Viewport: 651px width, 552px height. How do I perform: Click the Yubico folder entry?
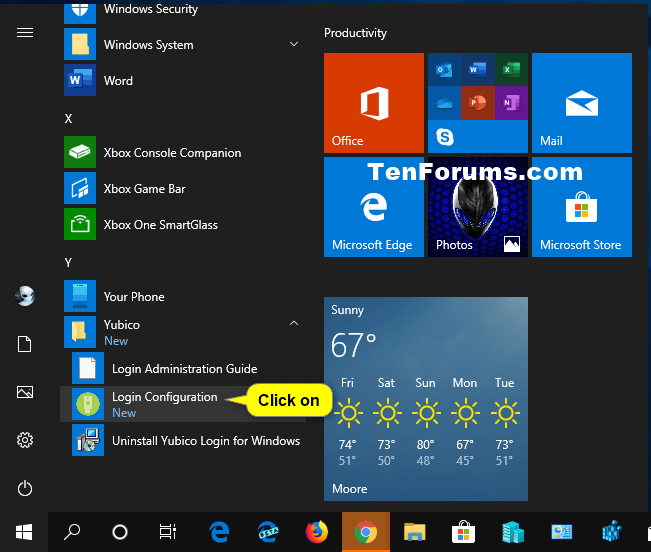tap(183, 332)
